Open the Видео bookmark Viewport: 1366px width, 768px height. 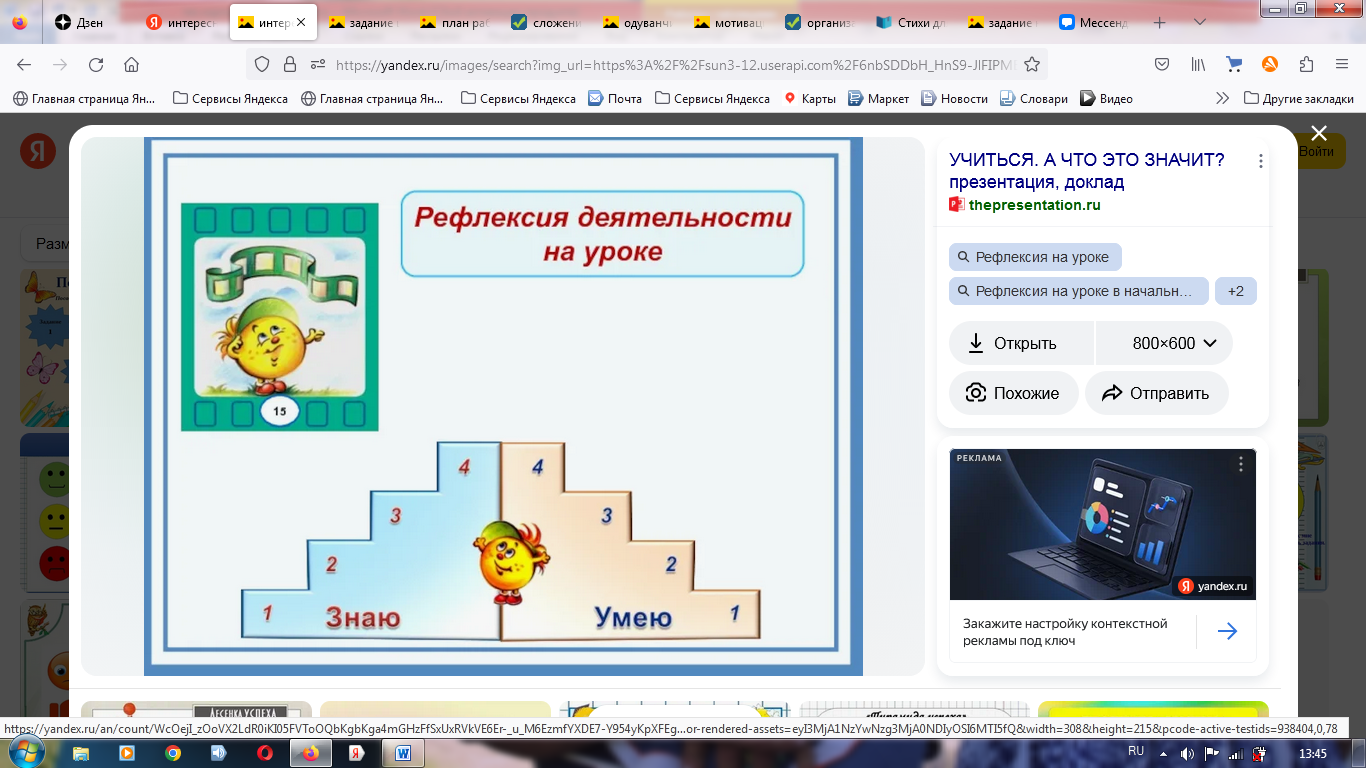(1106, 98)
